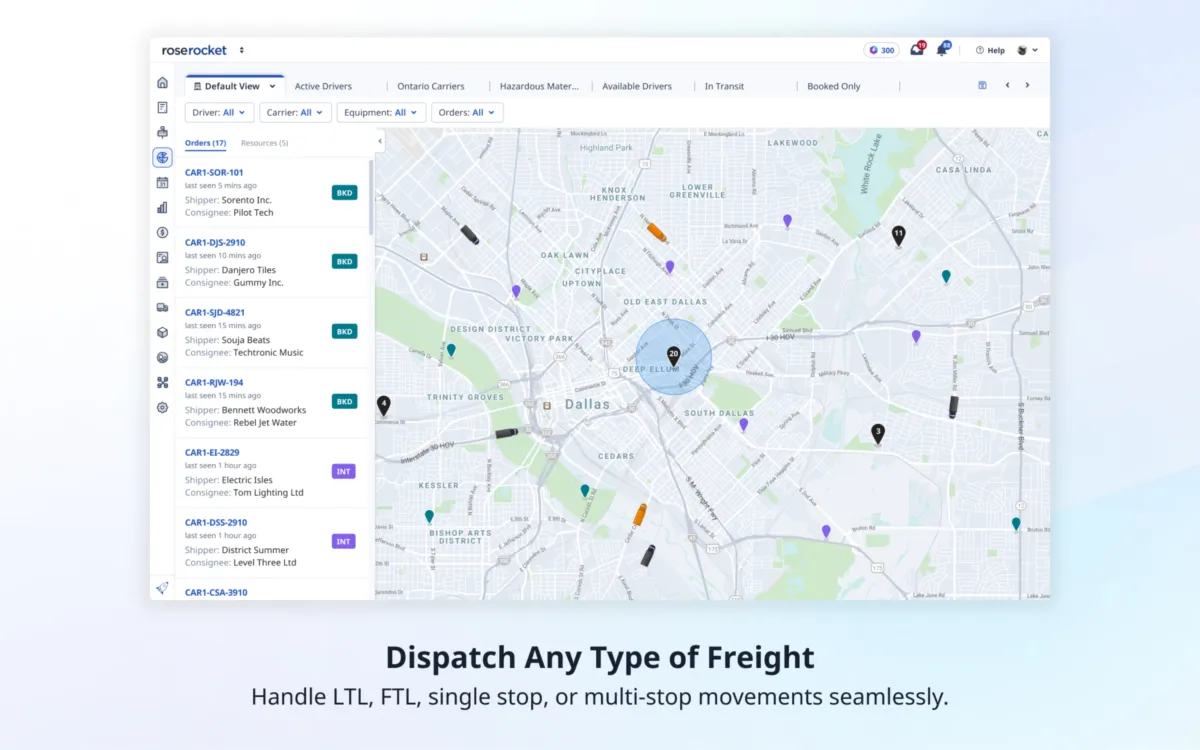The width and height of the screenshot is (1200, 750).
Task: Open the box package sidebar icon
Action: click(162, 332)
